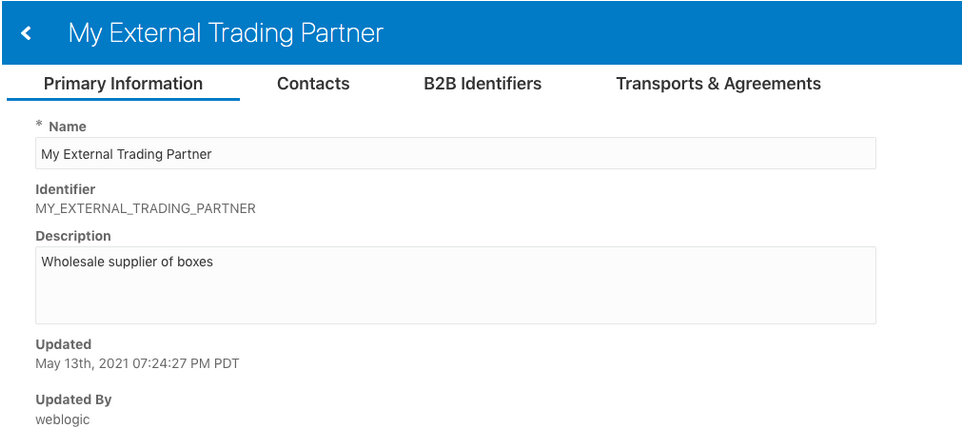Switch to the Contacts tab
970x429 pixels.
click(313, 84)
